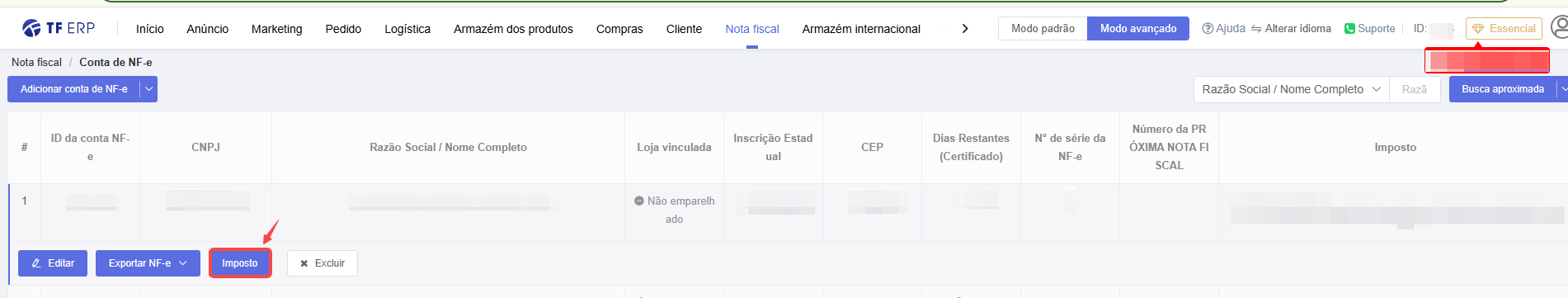Screen dimensions: 1568x298
Task: Switch to Modo padrão
Action: pos(1043,28)
